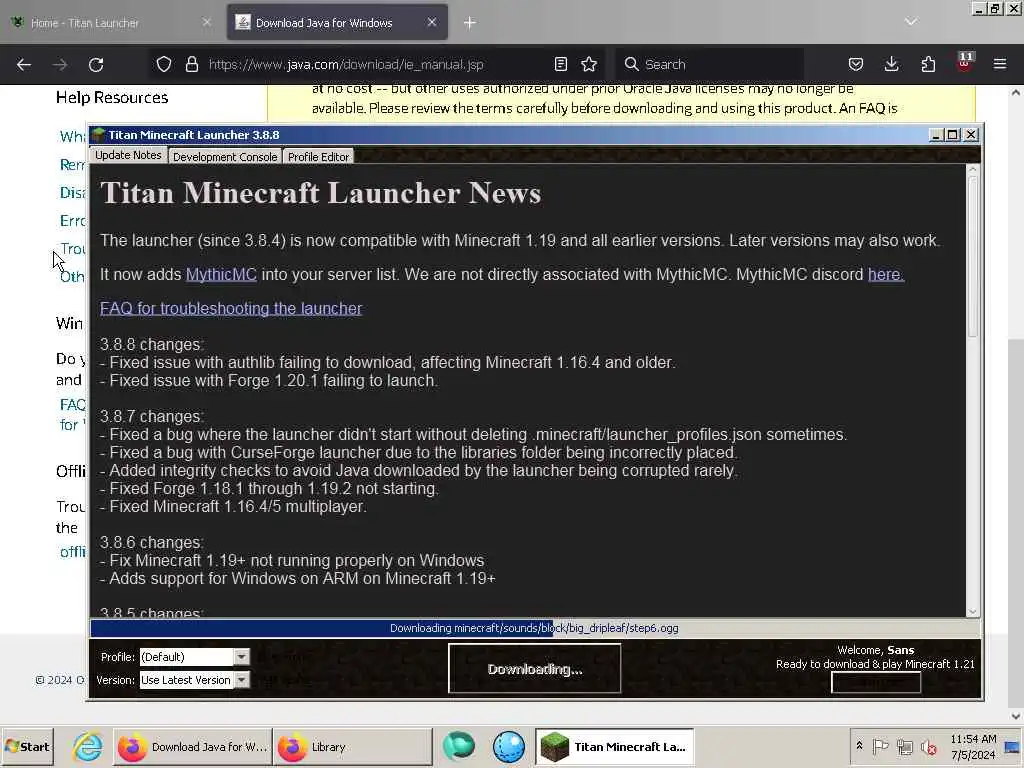The height and width of the screenshot is (768, 1024).
Task: Open the Update Notes tab in launcher
Action: pyautogui.click(x=128, y=155)
